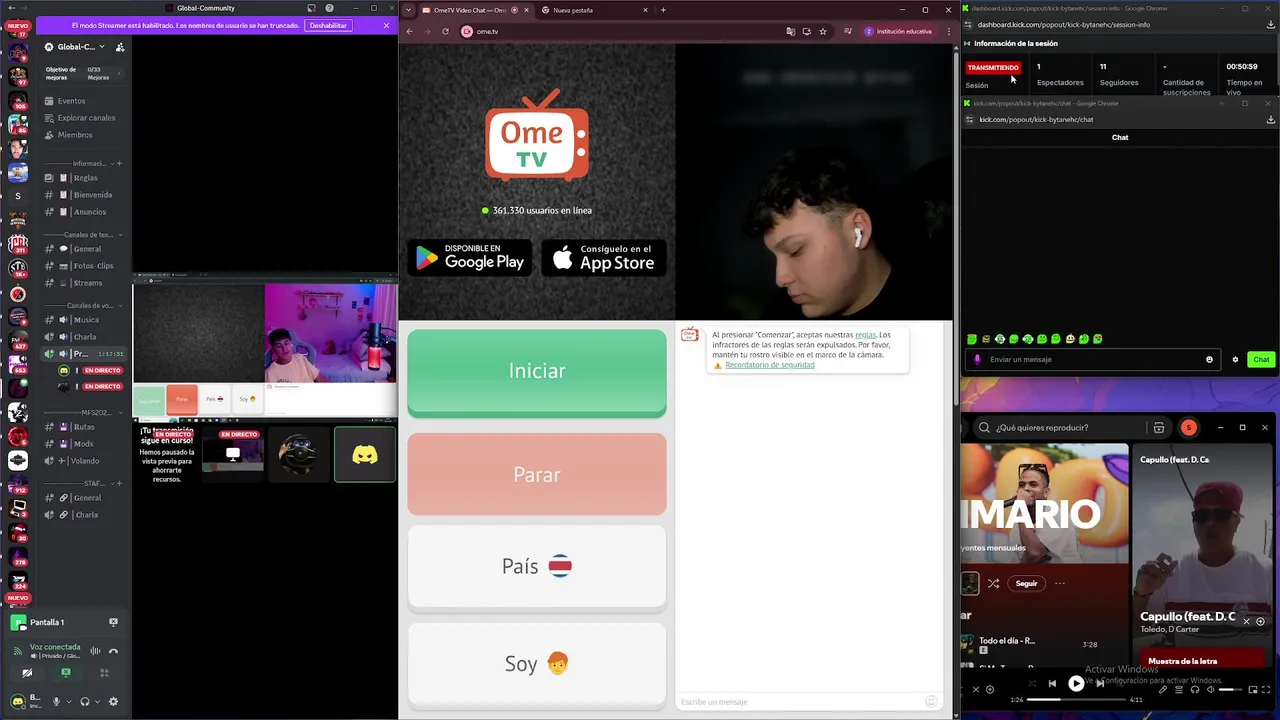Open Discord user settings gear
The image size is (1280, 720).
click(113, 702)
